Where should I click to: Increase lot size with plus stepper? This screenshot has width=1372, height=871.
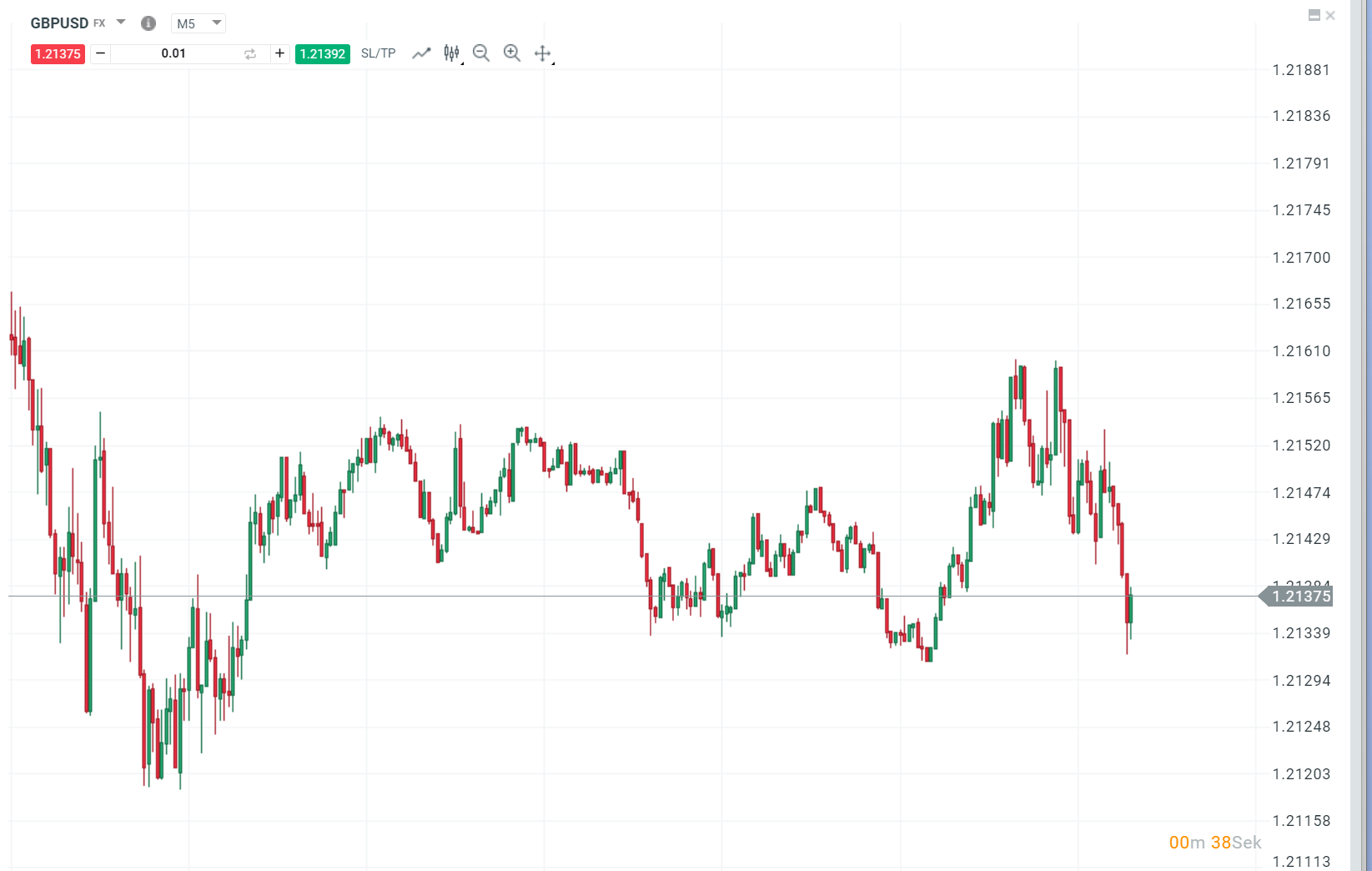click(279, 53)
